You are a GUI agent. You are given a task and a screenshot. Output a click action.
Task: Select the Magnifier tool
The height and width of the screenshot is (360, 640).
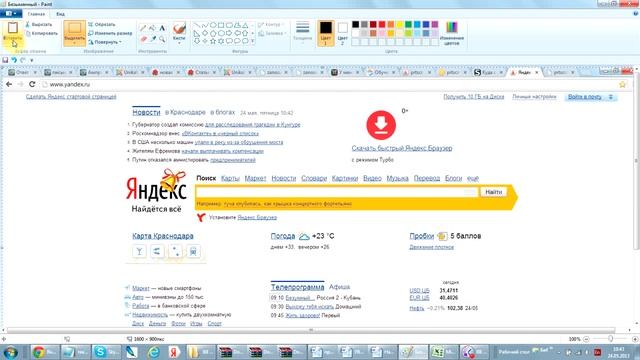coord(162,39)
